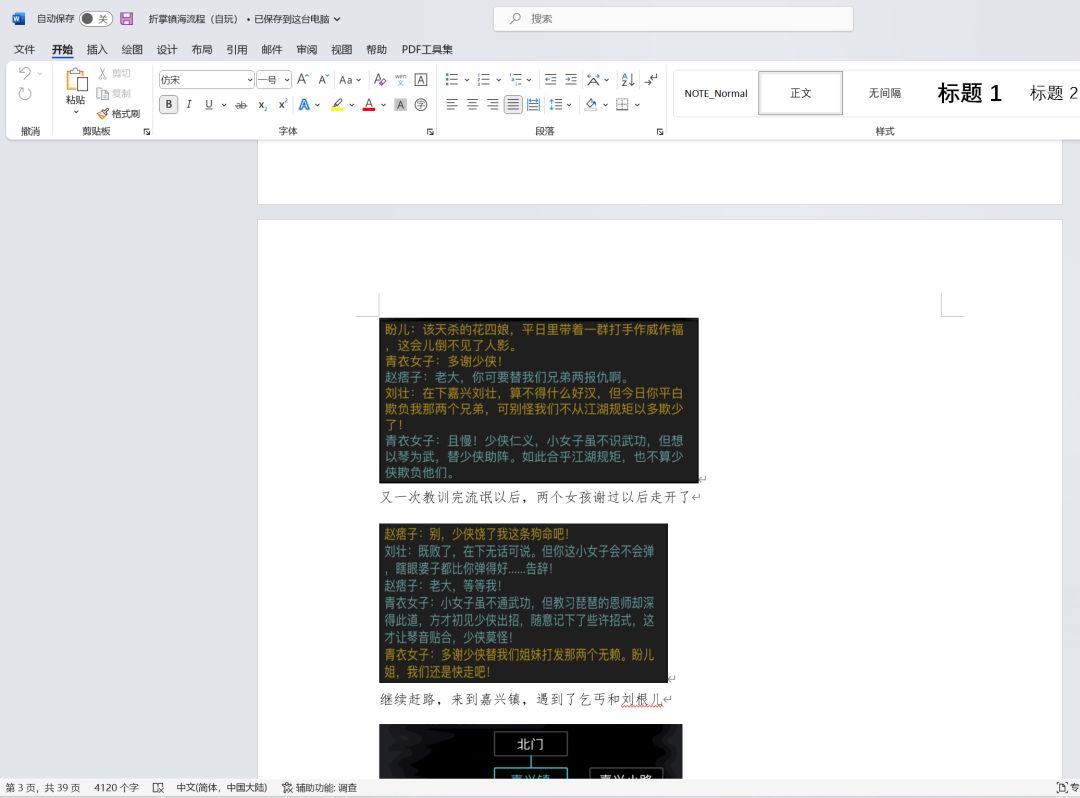Screen dimensions: 1080x798
Task: Align text right
Action: (492, 105)
